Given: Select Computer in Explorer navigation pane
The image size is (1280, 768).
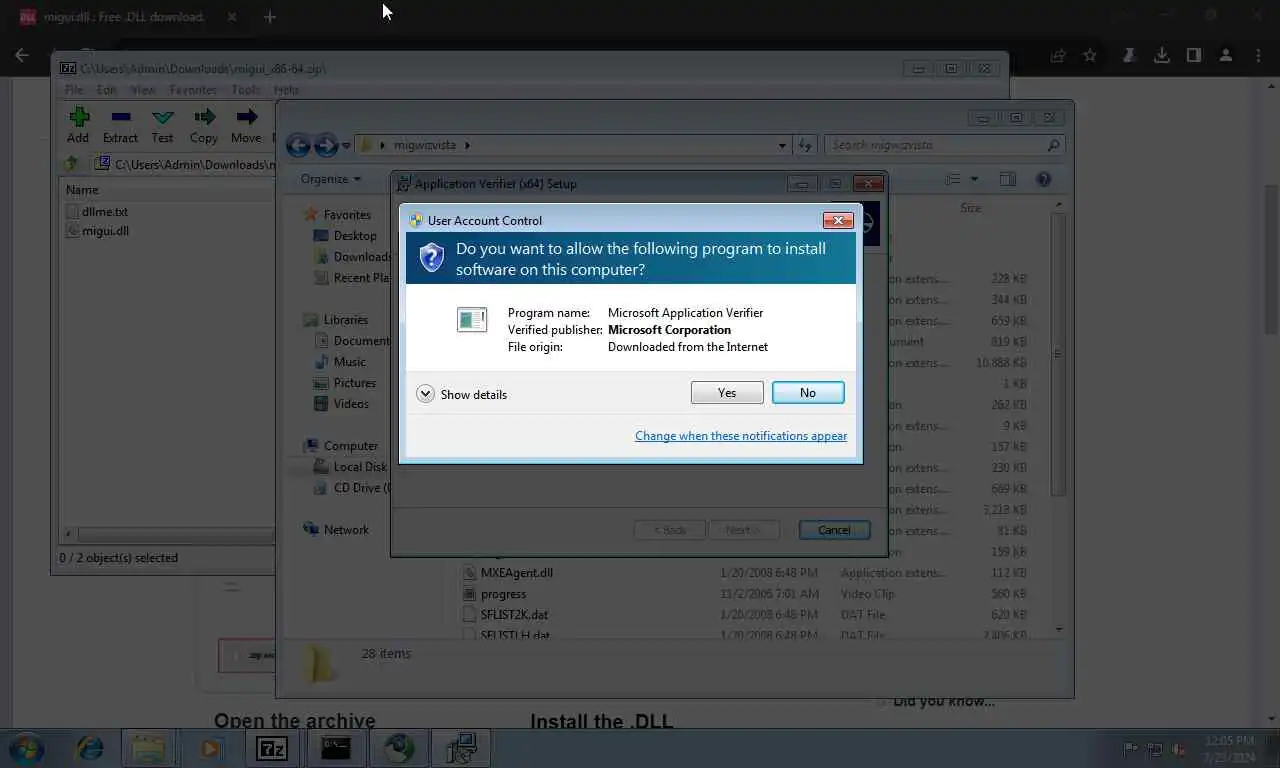Looking at the screenshot, I should coord(351,446).
